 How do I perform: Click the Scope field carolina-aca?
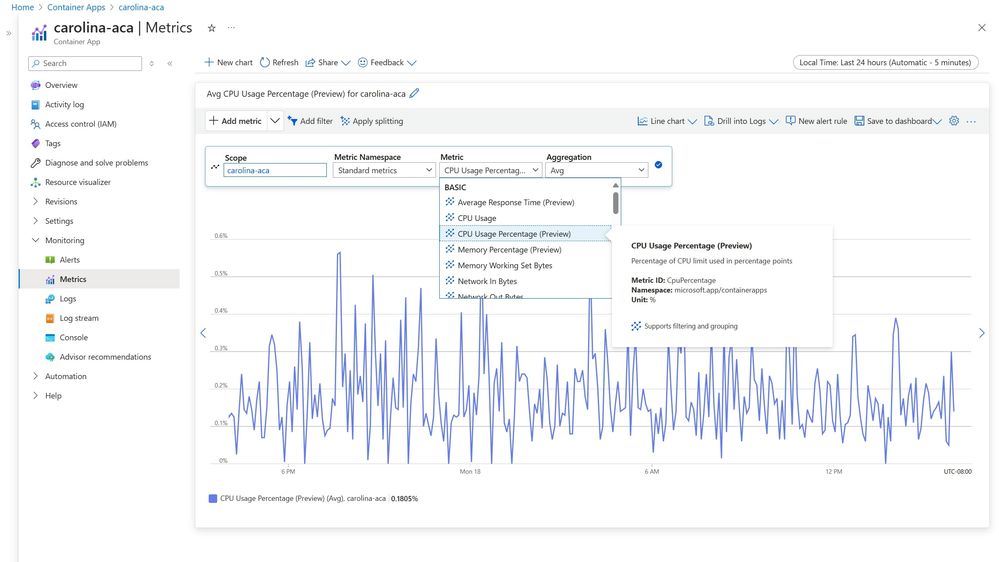pos(275,170)
